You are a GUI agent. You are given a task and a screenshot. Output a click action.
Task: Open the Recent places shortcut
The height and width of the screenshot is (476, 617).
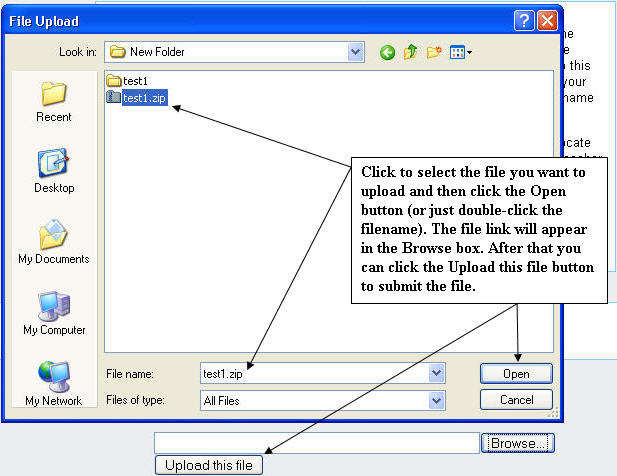coord(53,102)
